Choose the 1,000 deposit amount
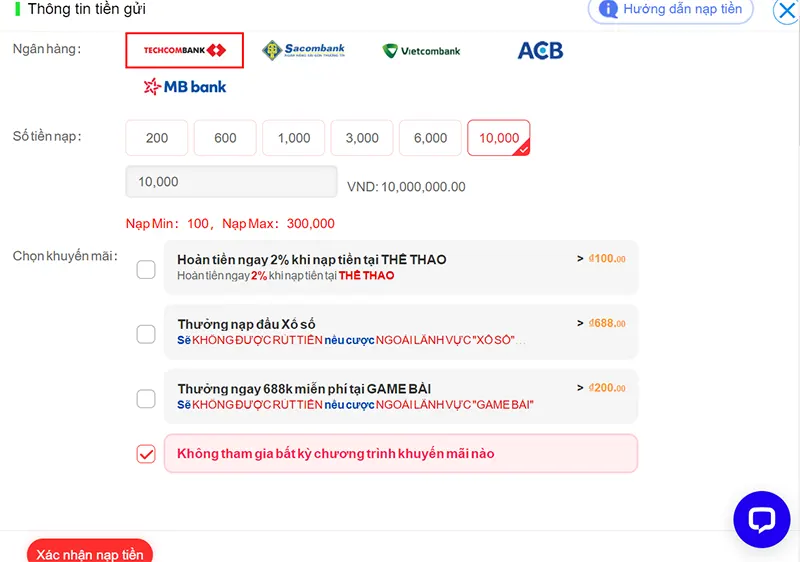The image size is (800, 562). click(293, 138)
